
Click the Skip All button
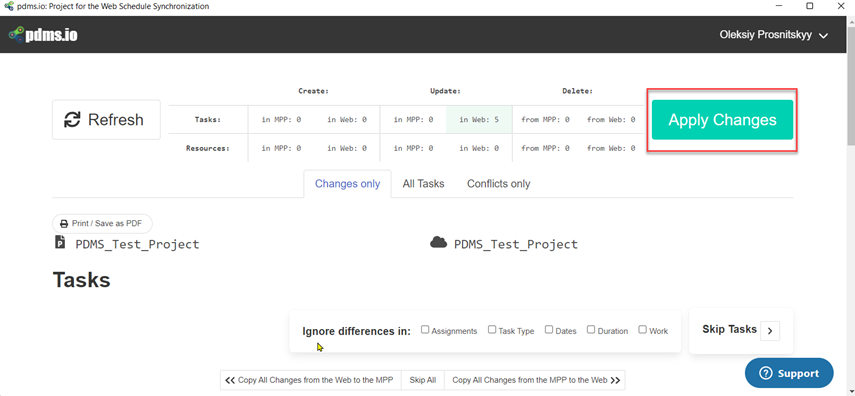coord(423,380)
